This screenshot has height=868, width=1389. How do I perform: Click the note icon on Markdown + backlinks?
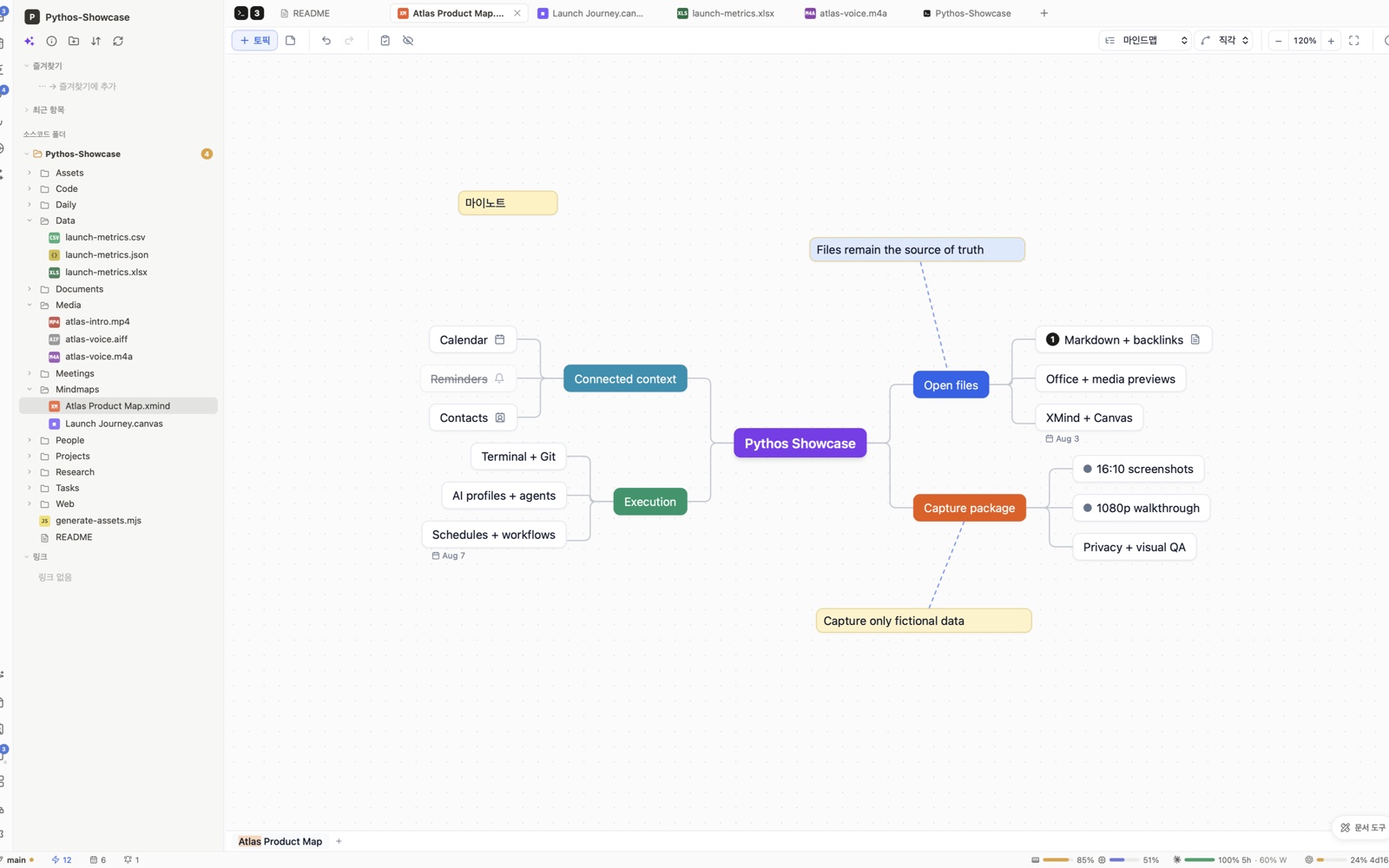pos(1195,339)
